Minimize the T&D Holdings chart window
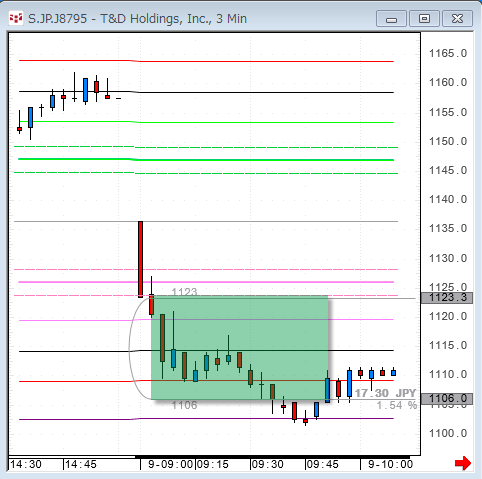 pyautogui.click(x=391, y=19)
